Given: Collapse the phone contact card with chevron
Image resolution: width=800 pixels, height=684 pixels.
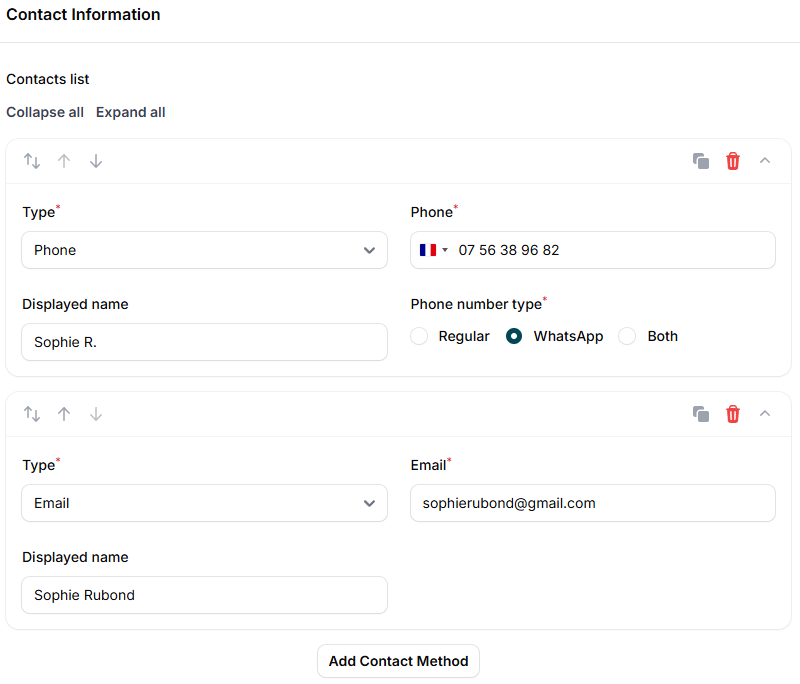Looking at the screenshot, I should coord(765,161).
